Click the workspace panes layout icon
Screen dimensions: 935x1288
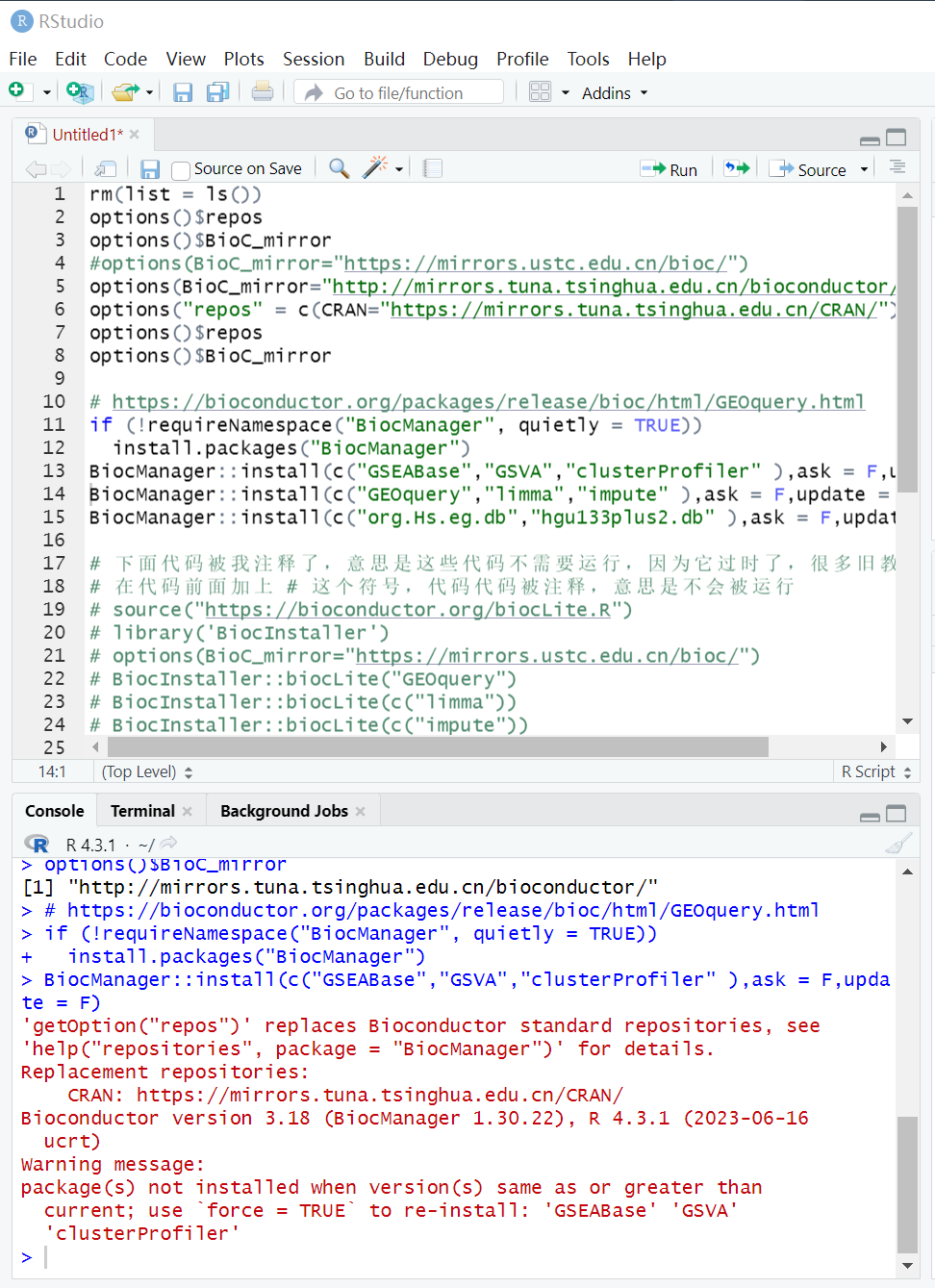(541, 92)
